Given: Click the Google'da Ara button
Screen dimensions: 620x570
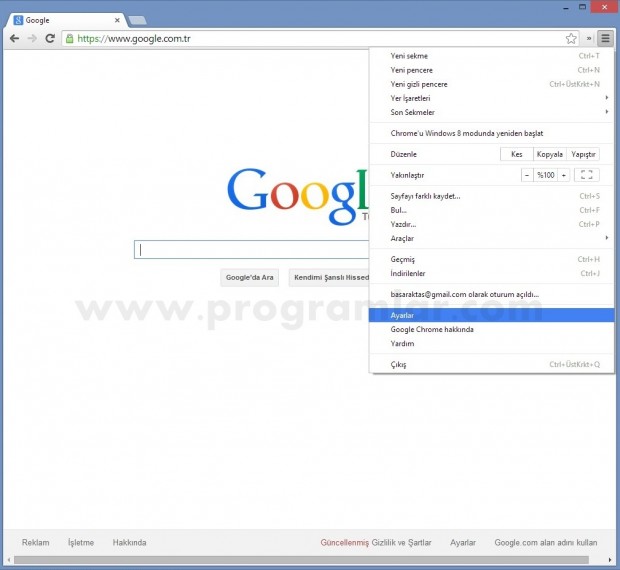Looking at the screenshot, I should coord(250,277).
